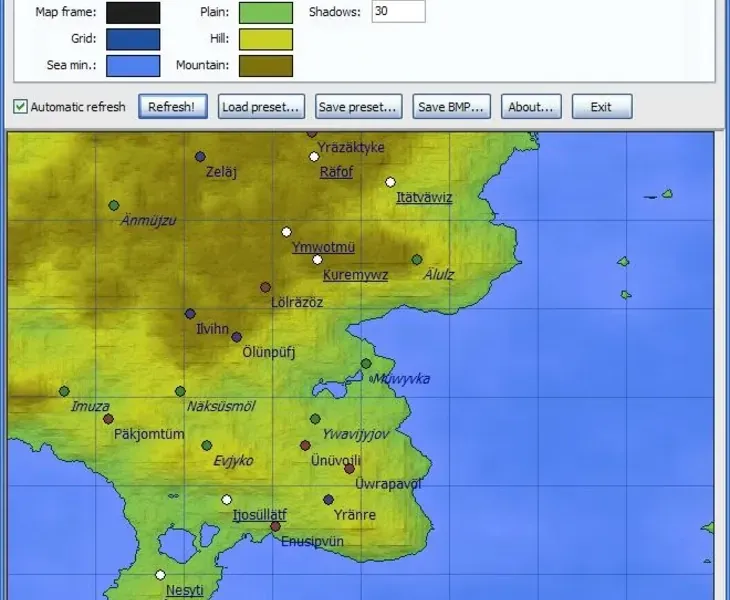Click the green Änmüjzu town marker
The image size is (730, 600).
tap(114, 205)
